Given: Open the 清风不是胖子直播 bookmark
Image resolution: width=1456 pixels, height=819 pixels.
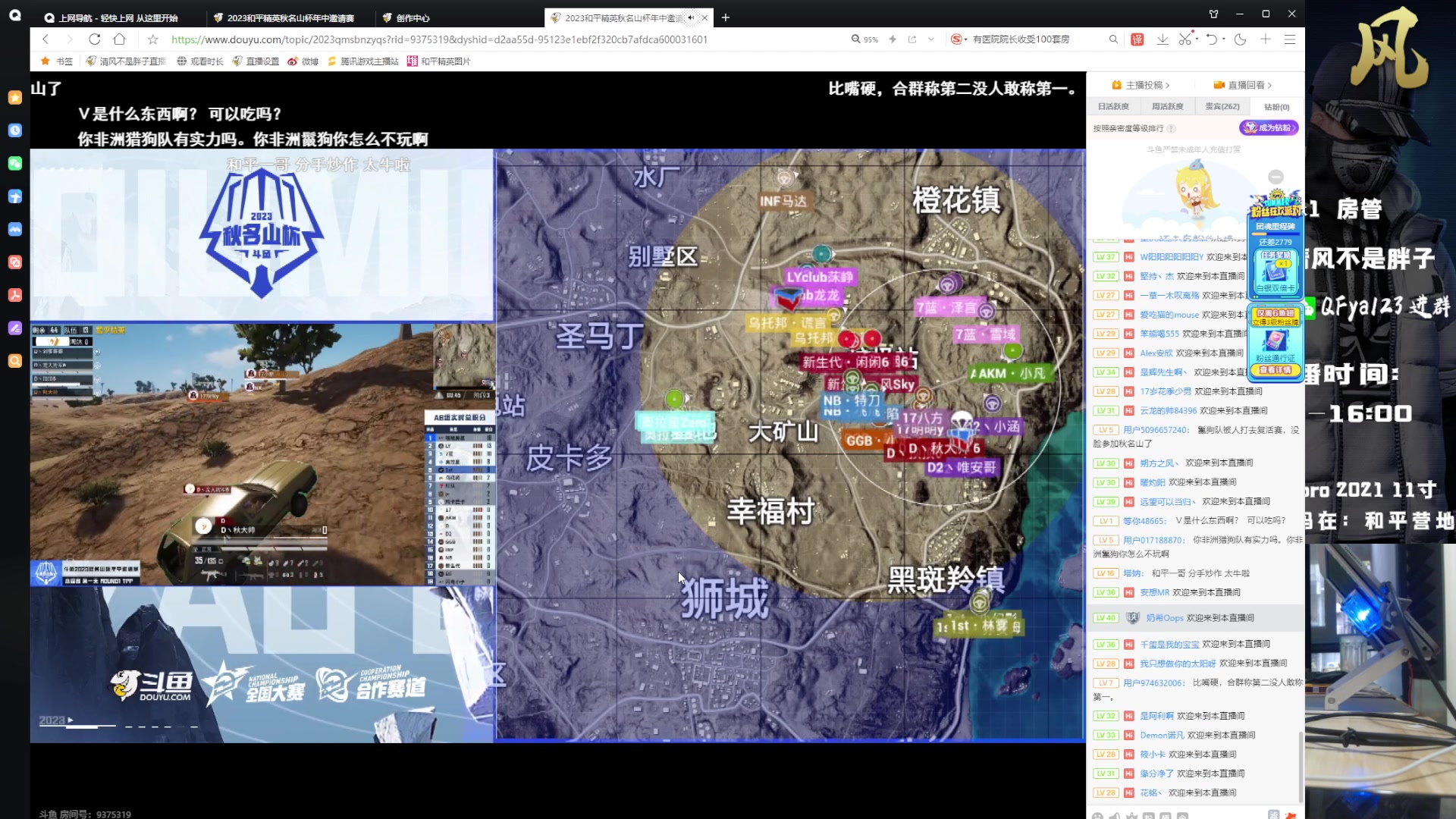Looking at the screenshot, I should coord(126,61).
